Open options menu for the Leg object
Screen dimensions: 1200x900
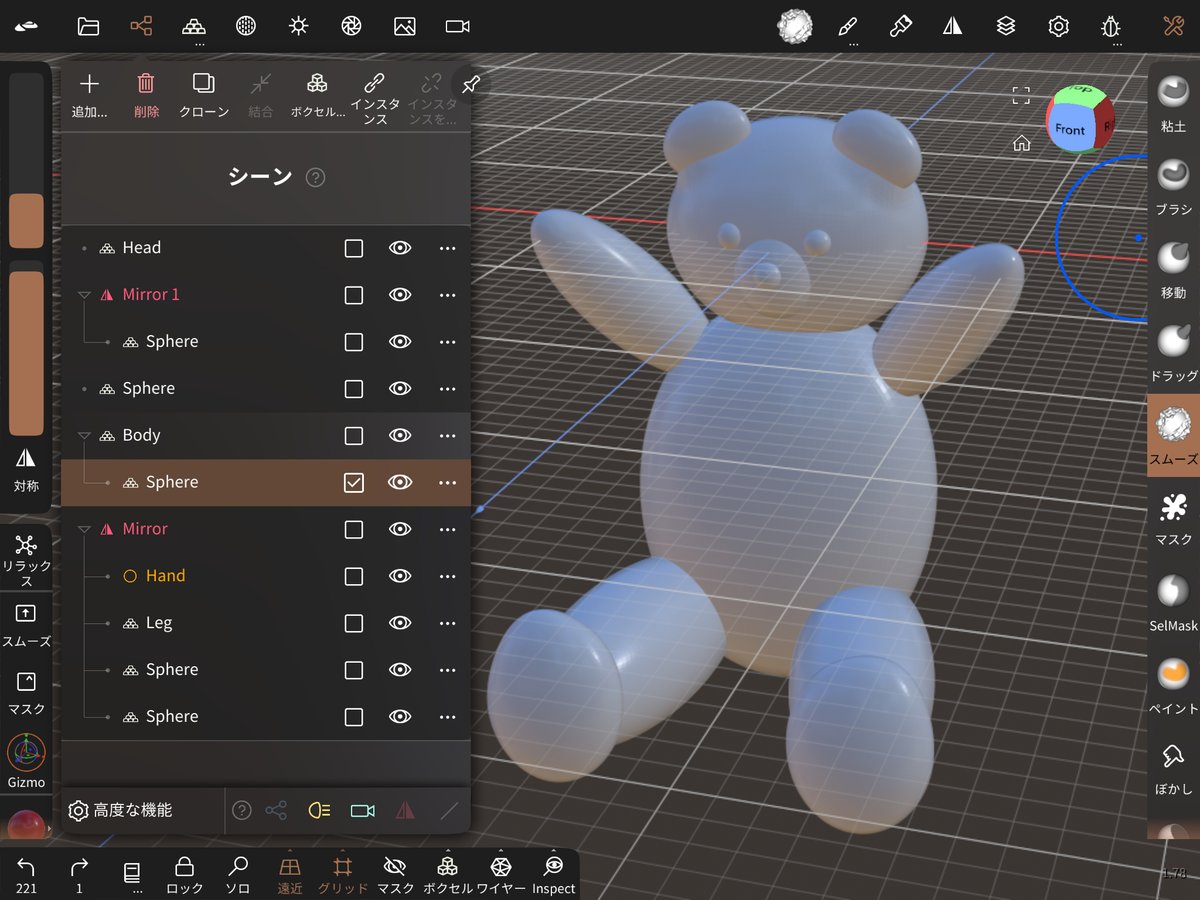[x=447, y=622]
